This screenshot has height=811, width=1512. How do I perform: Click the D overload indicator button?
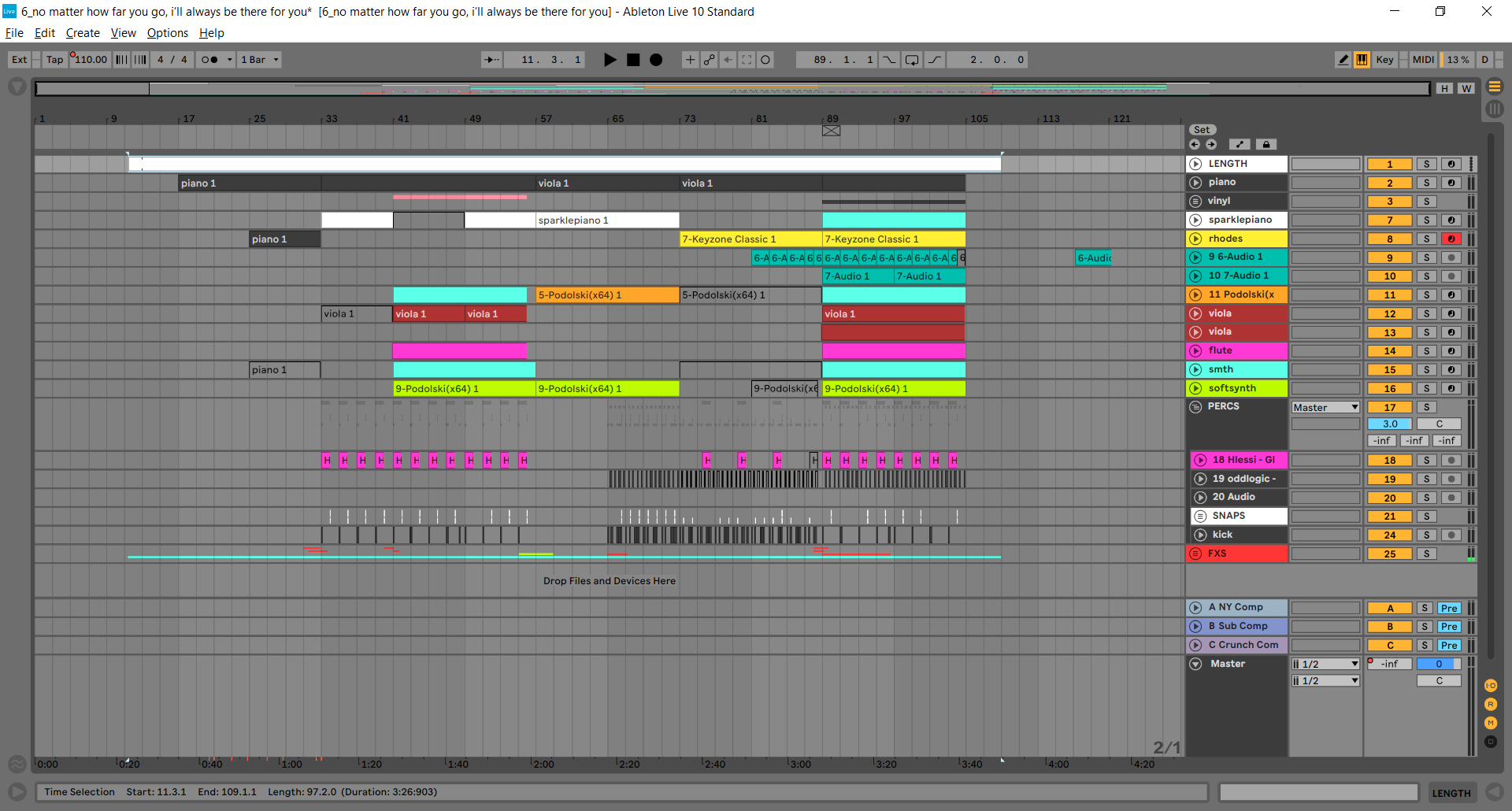click(1484, 60)
